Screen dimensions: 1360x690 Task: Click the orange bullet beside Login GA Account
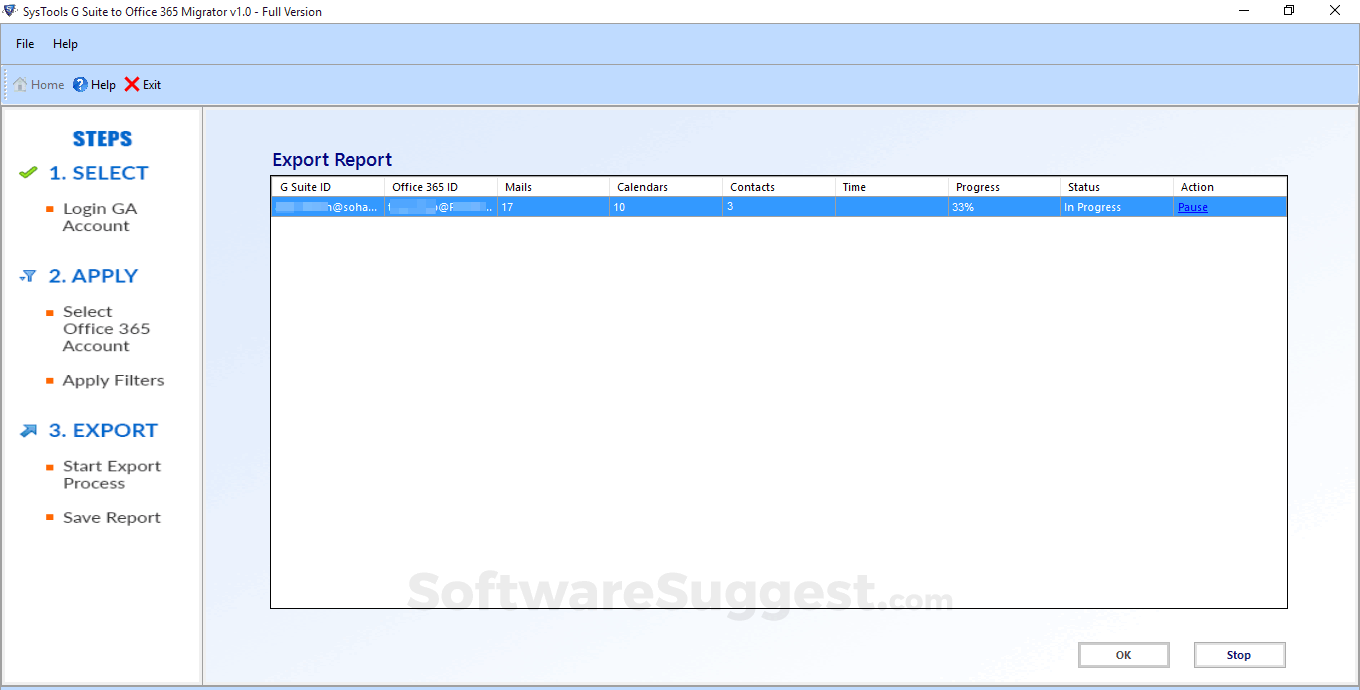click(50, 209)
